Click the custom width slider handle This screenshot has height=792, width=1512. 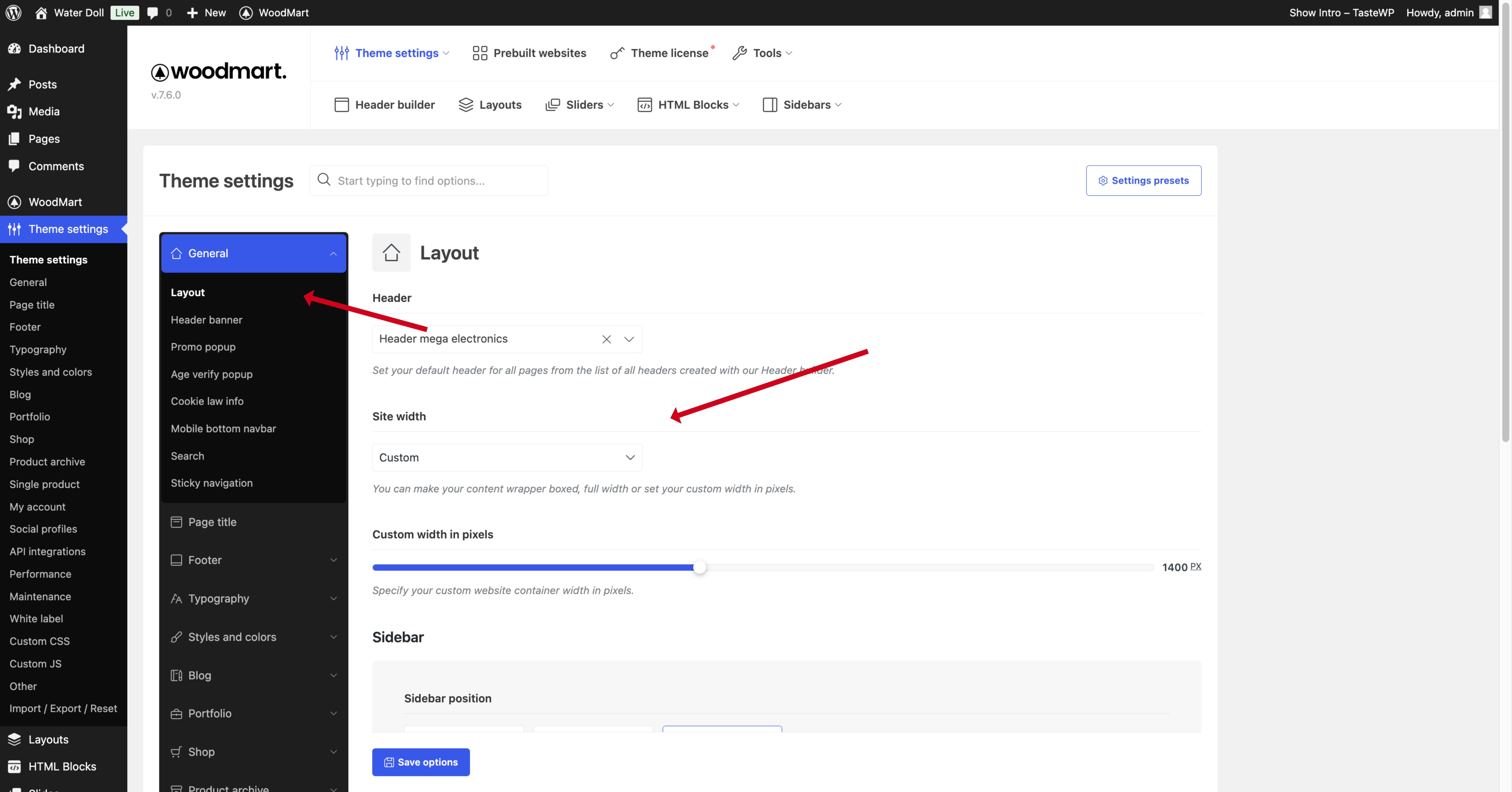(x=699, y=567)
